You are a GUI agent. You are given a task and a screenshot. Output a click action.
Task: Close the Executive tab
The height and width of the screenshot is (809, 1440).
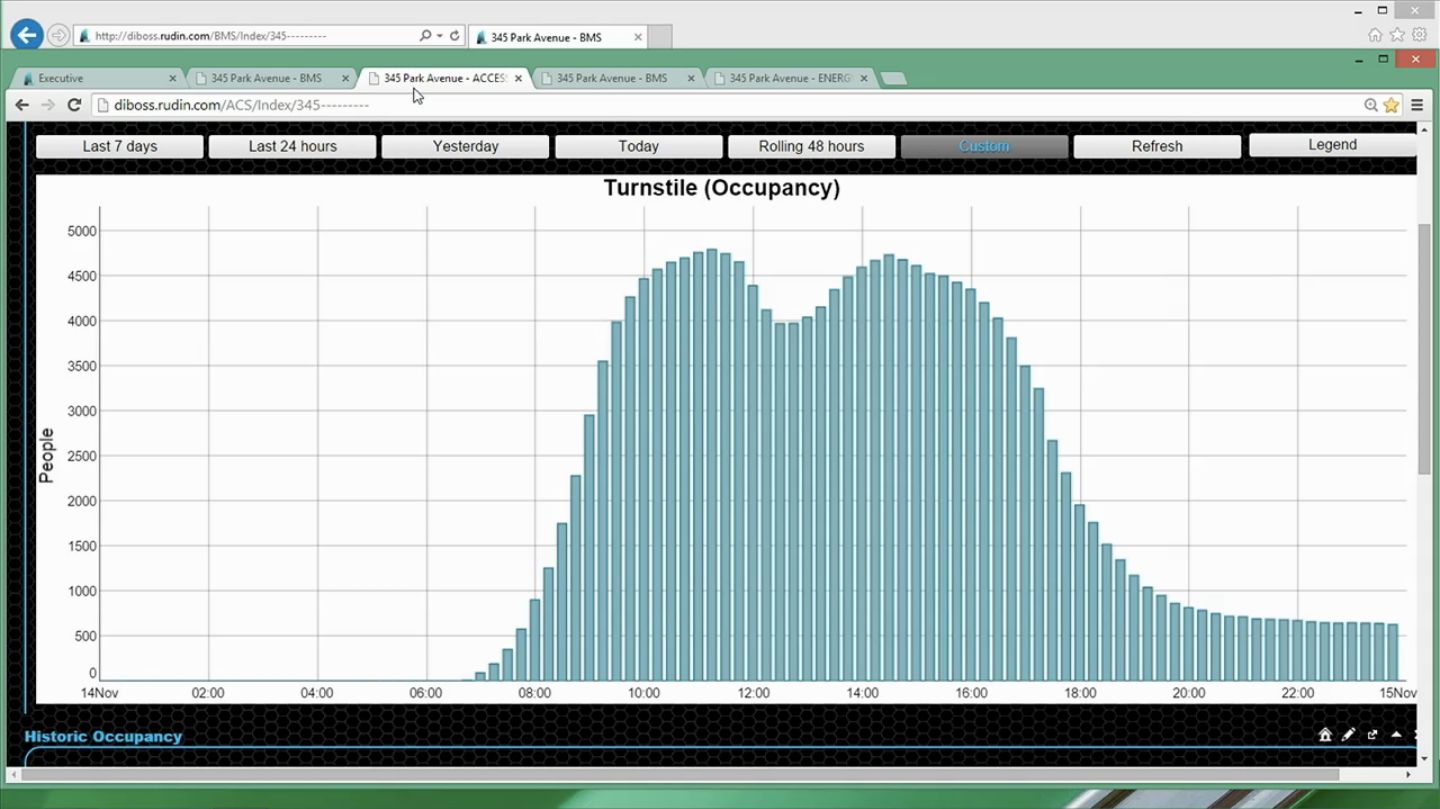[172, 78]
